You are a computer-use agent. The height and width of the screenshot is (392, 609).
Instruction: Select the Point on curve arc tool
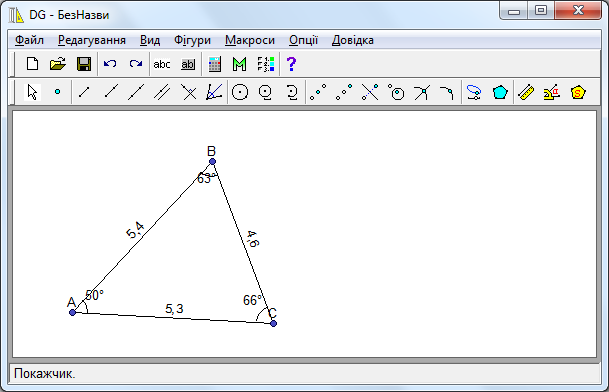coord(447,92)
